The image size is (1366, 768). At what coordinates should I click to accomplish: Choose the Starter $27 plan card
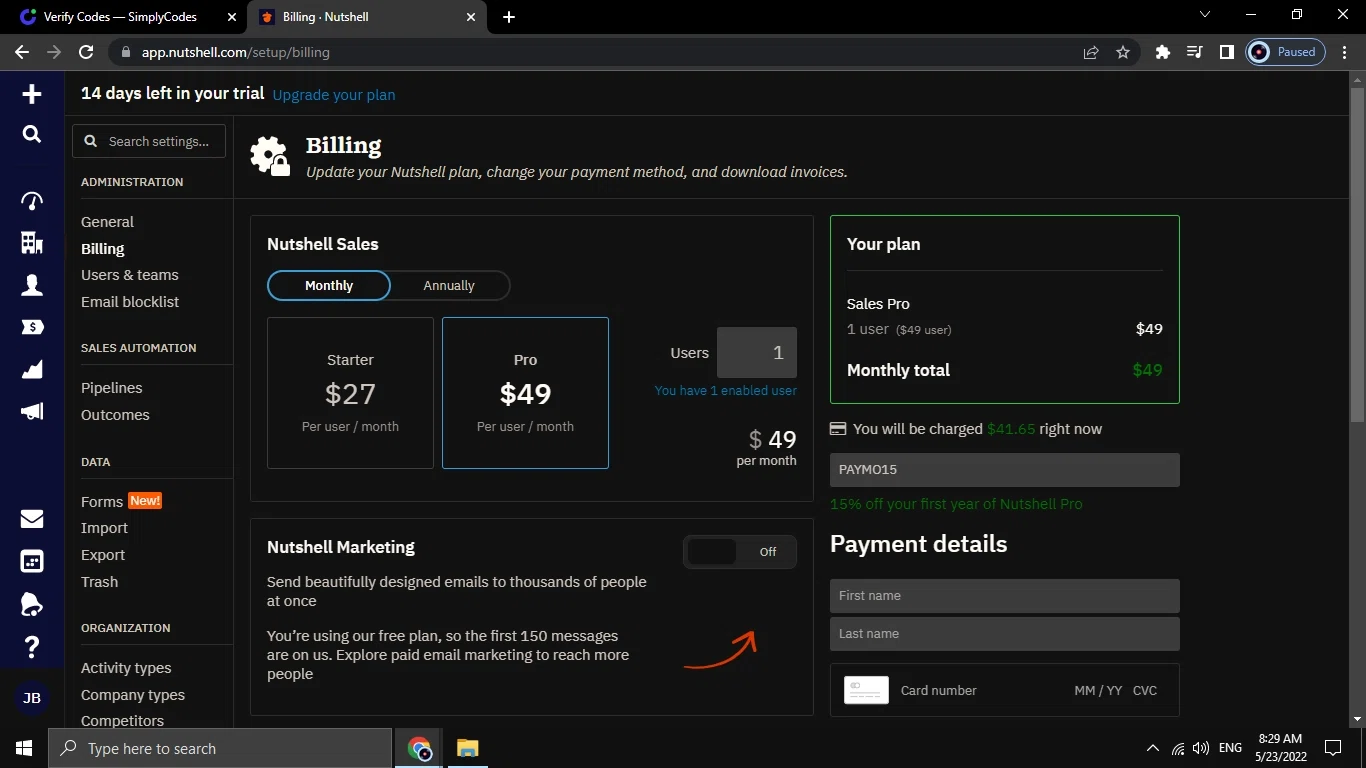pos(350,393)
